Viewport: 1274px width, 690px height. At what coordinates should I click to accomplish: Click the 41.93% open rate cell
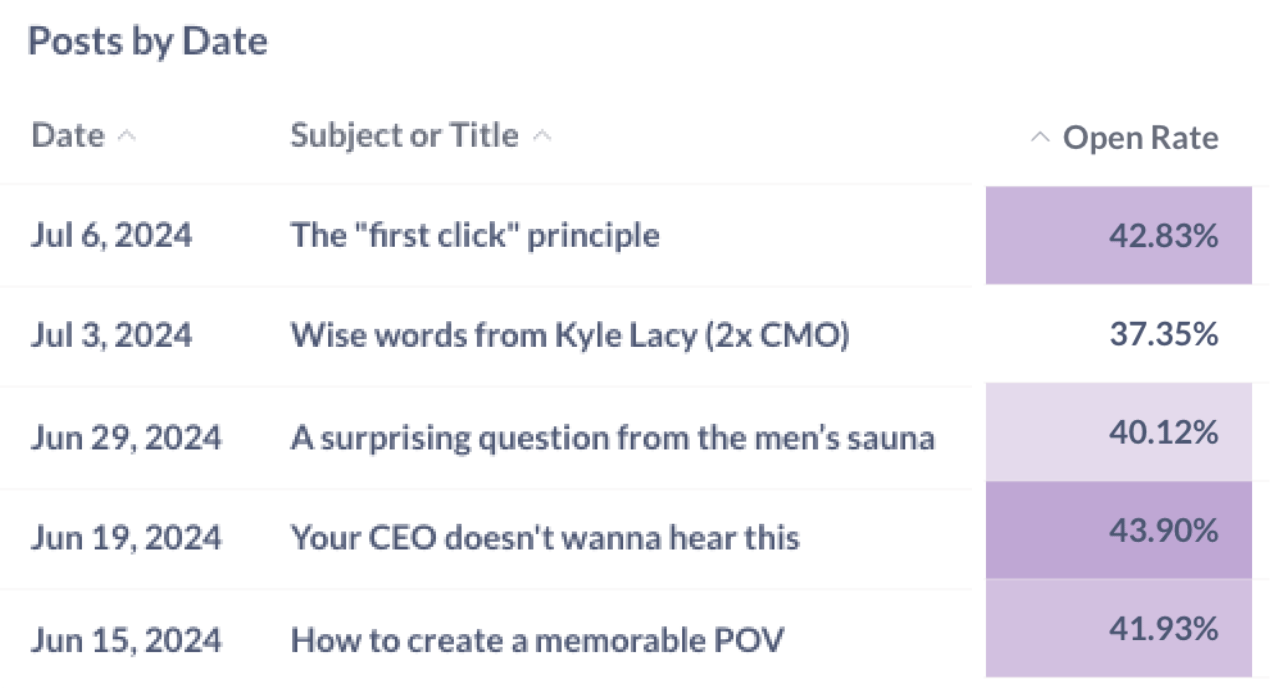1118,628
